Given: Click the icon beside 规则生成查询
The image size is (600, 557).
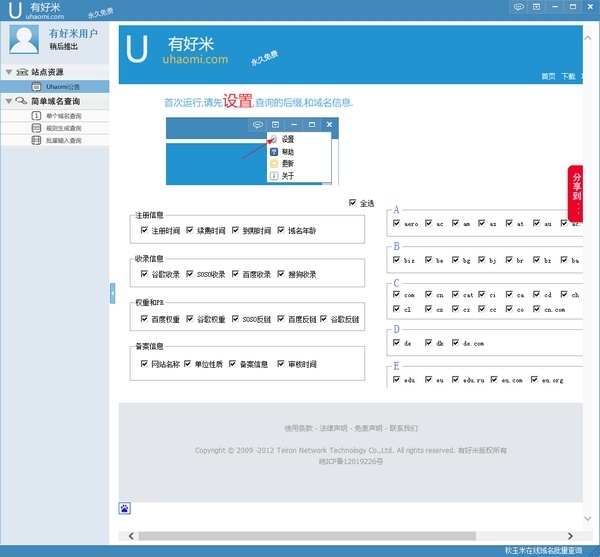Looking at the screenshot, I should click(36, 128).
